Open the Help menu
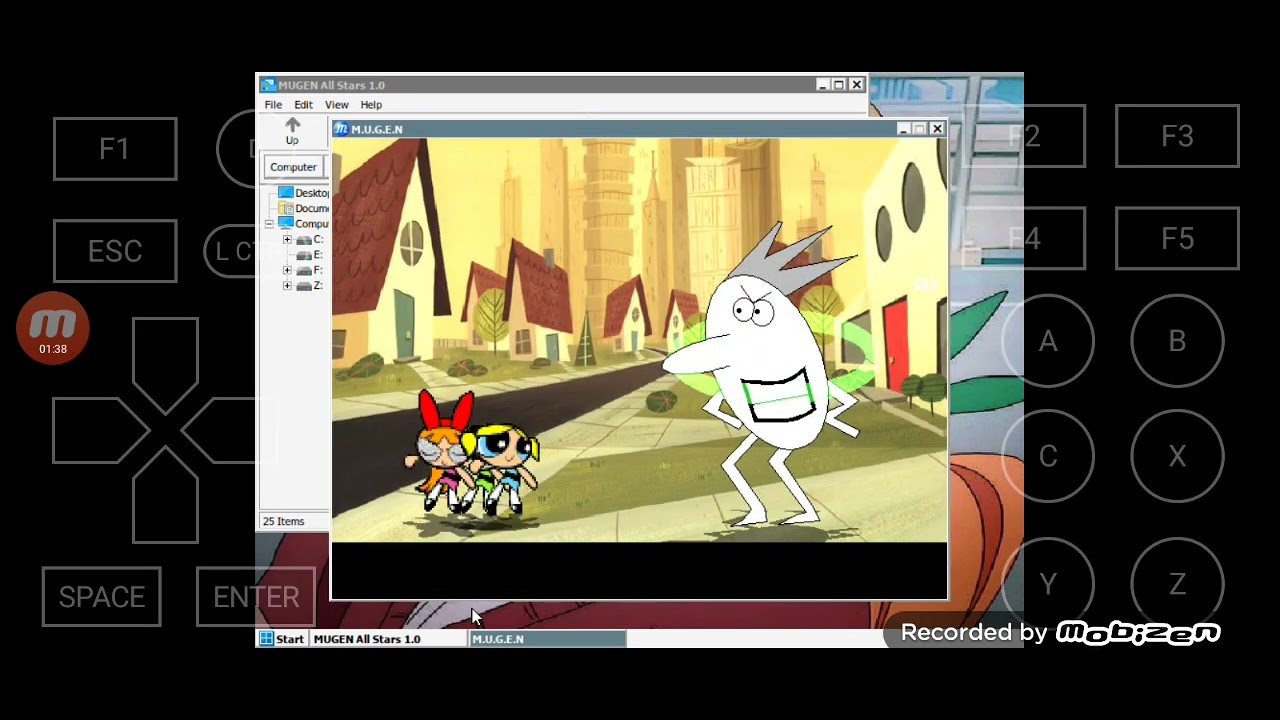This screenshot has height=720, width=1280. (371, 105)
